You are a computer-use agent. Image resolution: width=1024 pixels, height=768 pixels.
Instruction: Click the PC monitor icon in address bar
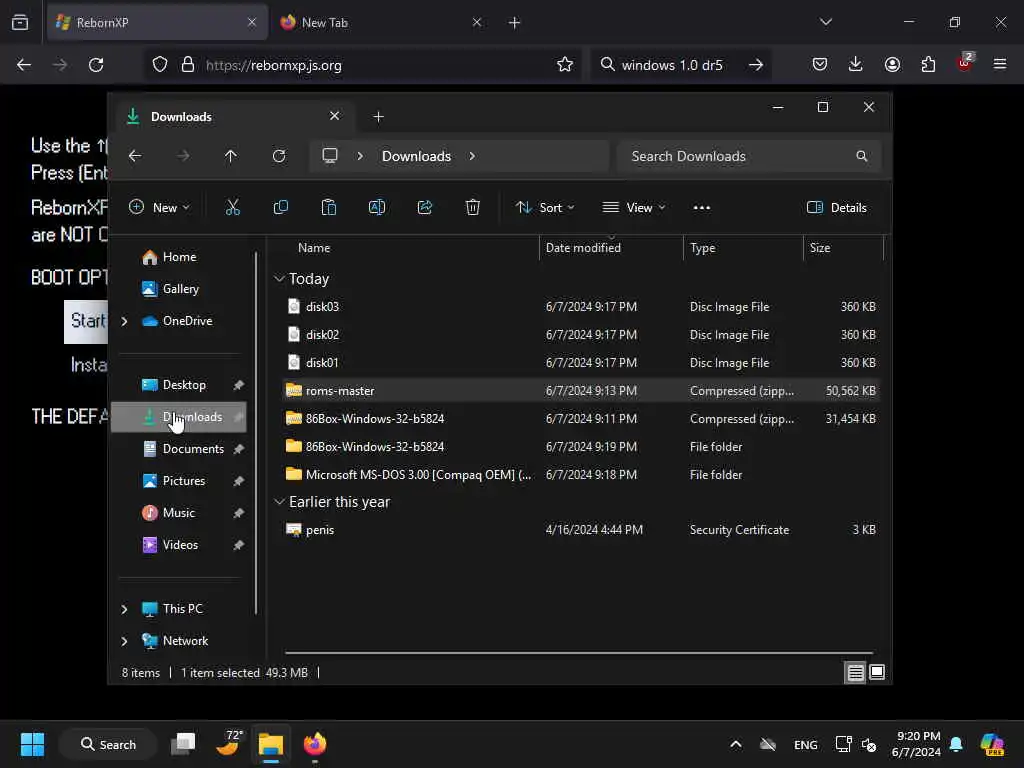(x=330, y=156)
